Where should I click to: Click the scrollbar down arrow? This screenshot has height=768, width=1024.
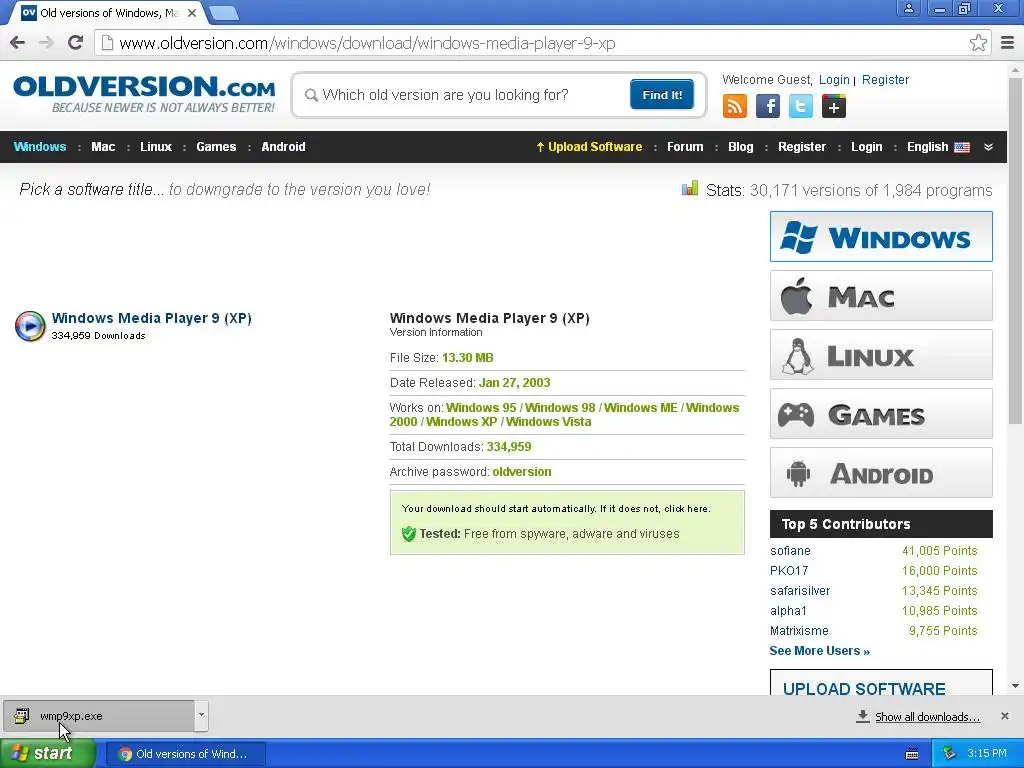point(1015,686)
